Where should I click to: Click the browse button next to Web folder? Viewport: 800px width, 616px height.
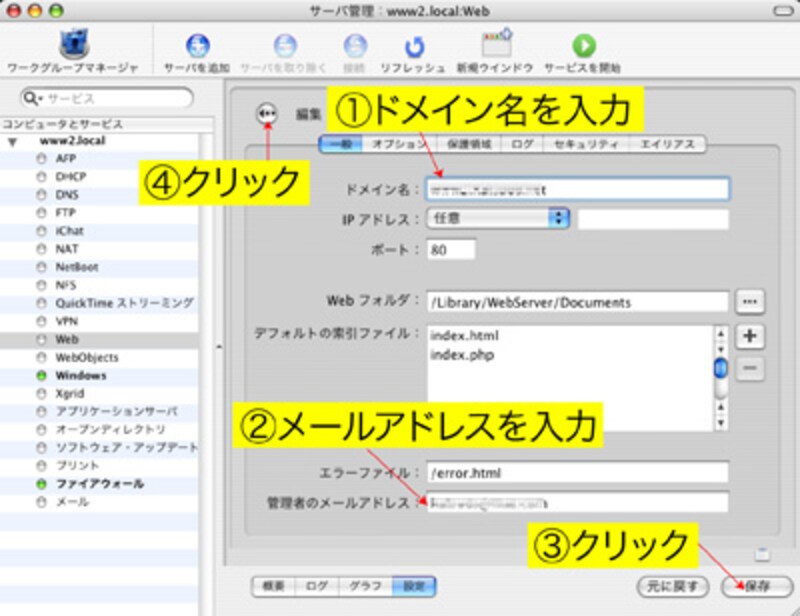[x=749, y=301]
